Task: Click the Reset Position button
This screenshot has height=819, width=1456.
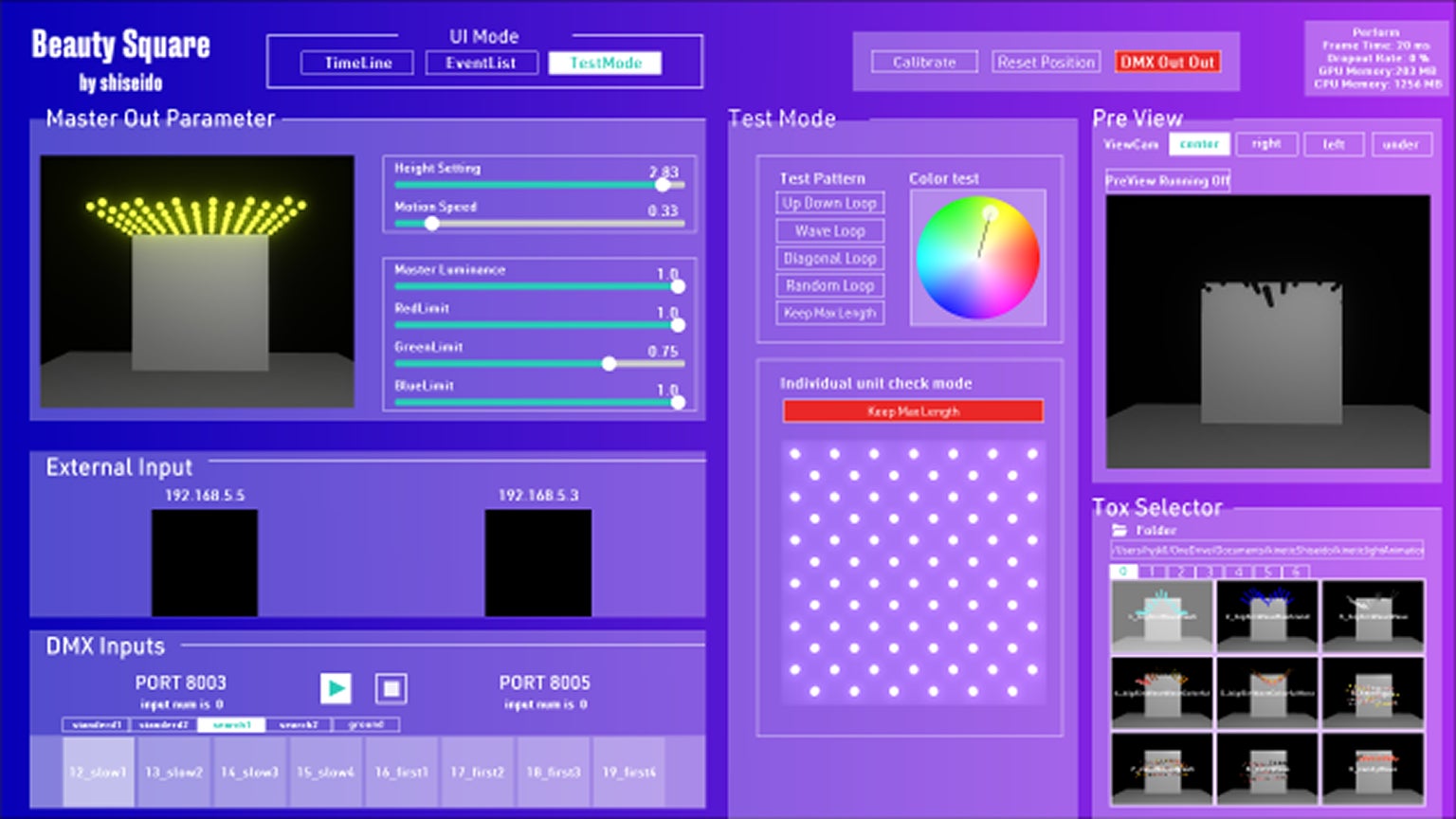Action: pos(1046,63)
